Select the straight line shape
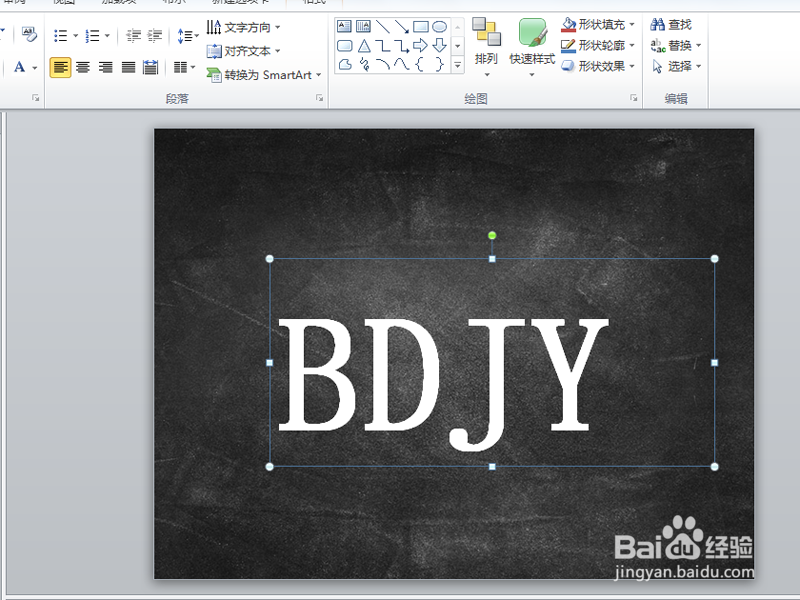This screenshot has width=800, height=600. click(382, 26)
